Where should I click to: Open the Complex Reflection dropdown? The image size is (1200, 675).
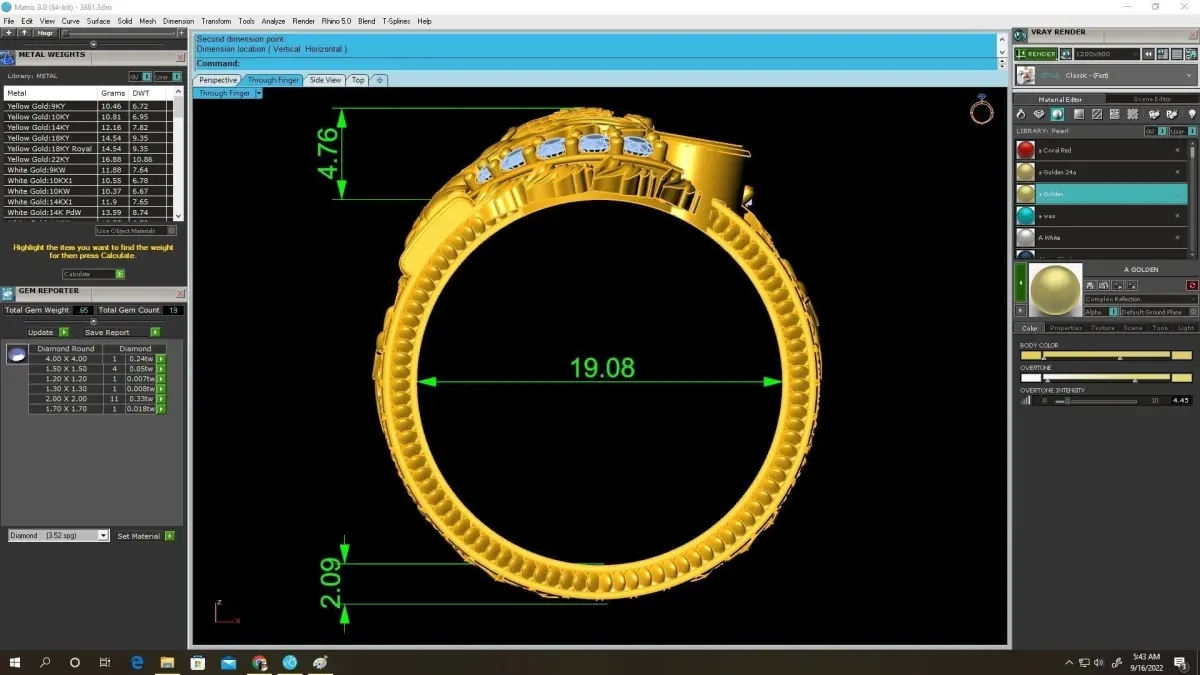coord(1141,299)
